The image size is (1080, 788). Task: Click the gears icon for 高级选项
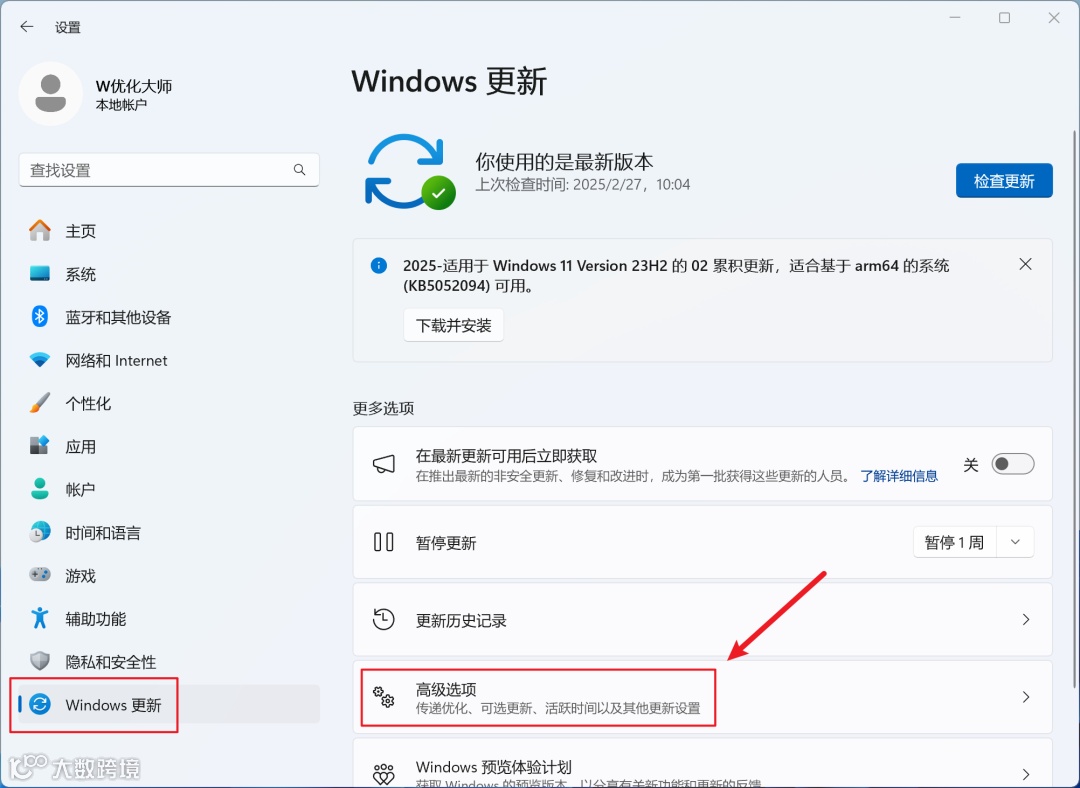pyautogui.click(x=384, y=696)
